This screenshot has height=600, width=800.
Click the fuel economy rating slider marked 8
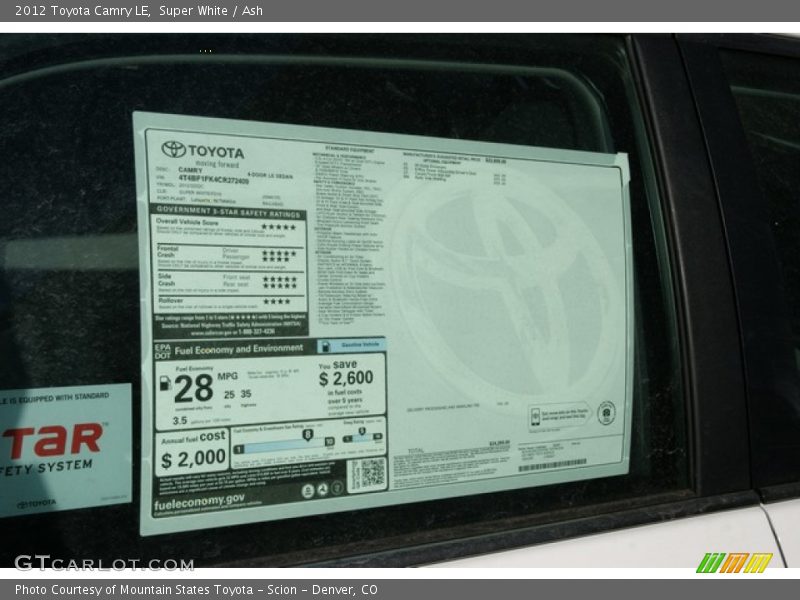pyautogui.click(x=284, y=443)
